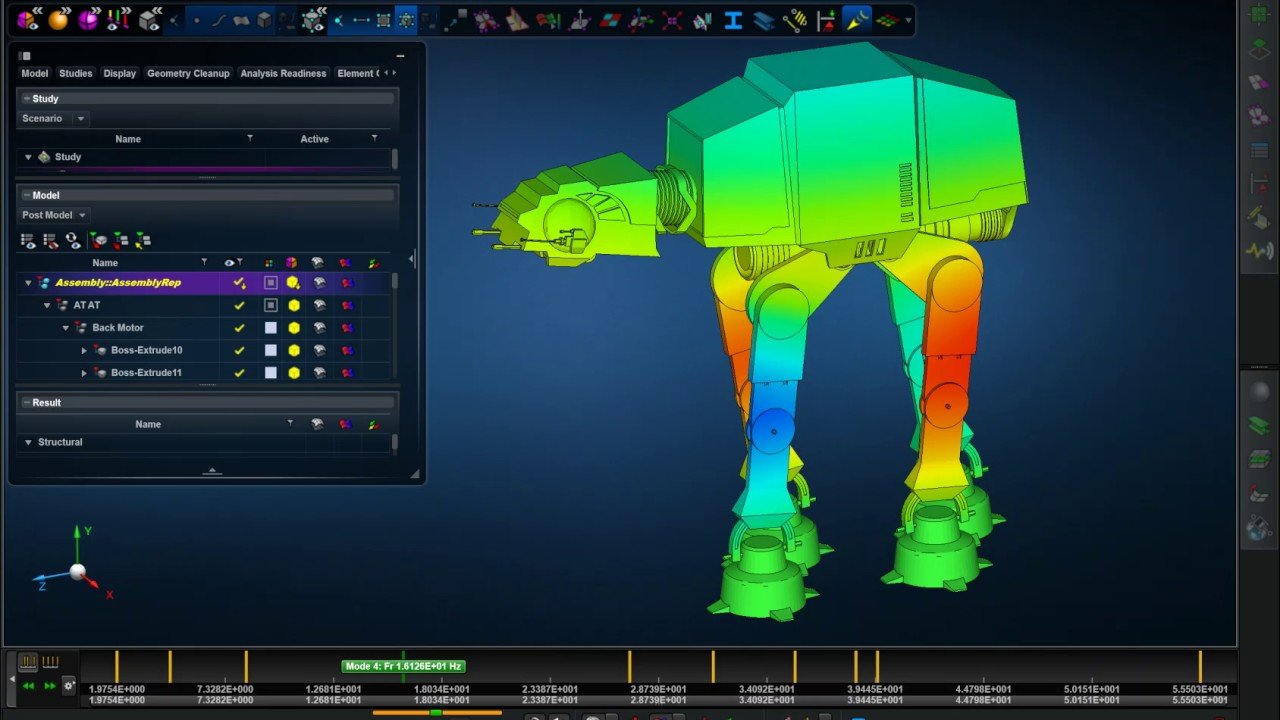Viewport: 1280px width, 720px height.
Task: Click the green-funnel part filter icon
Action: point(98,241)
